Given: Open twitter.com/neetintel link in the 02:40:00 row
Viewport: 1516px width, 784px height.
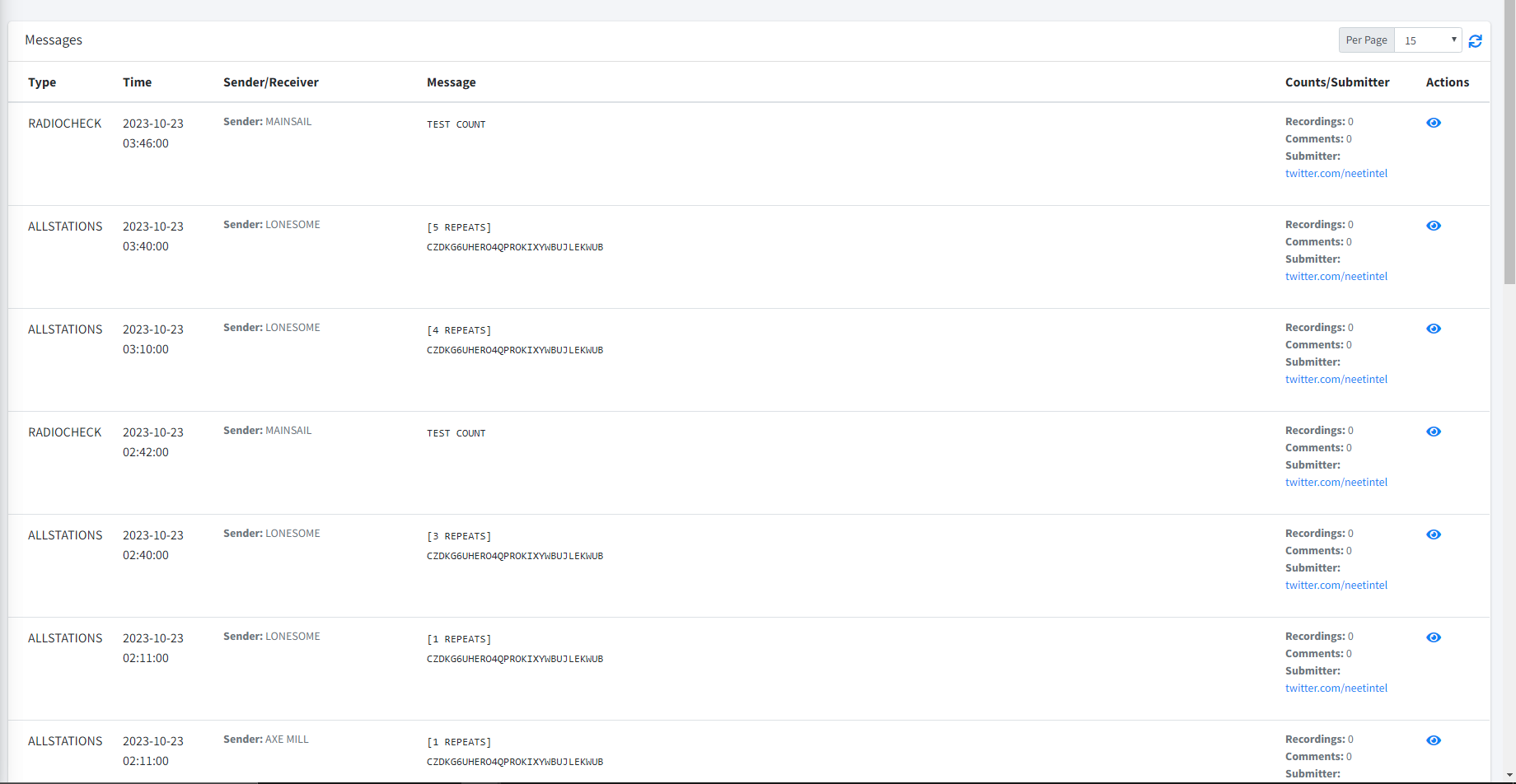Looking at the screenshot, I should click(1336, 585).
